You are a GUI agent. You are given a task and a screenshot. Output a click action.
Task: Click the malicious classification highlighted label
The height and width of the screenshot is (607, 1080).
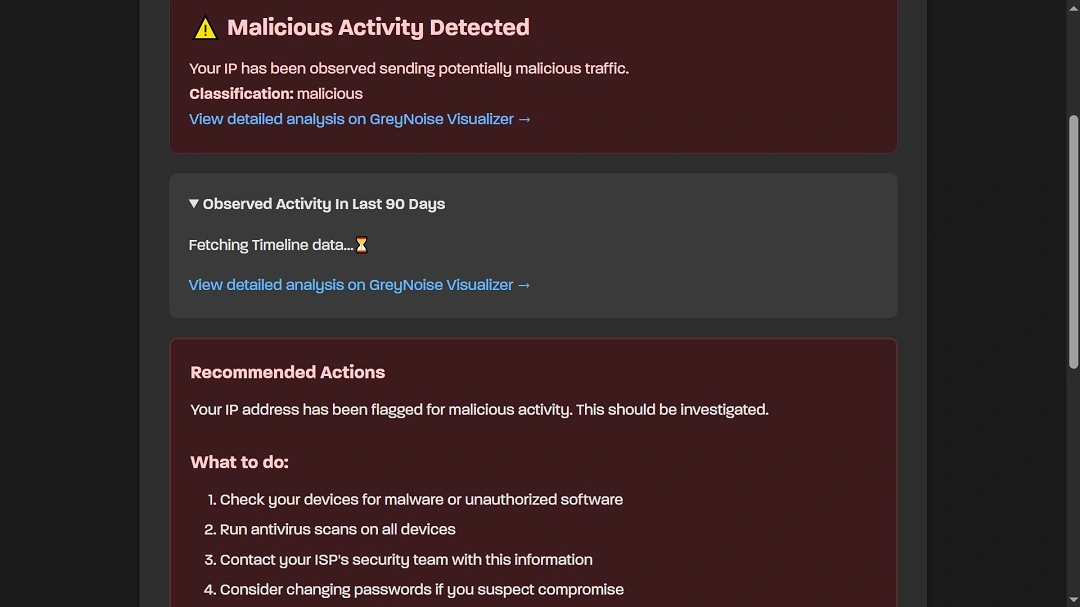[x=331, y=93]
